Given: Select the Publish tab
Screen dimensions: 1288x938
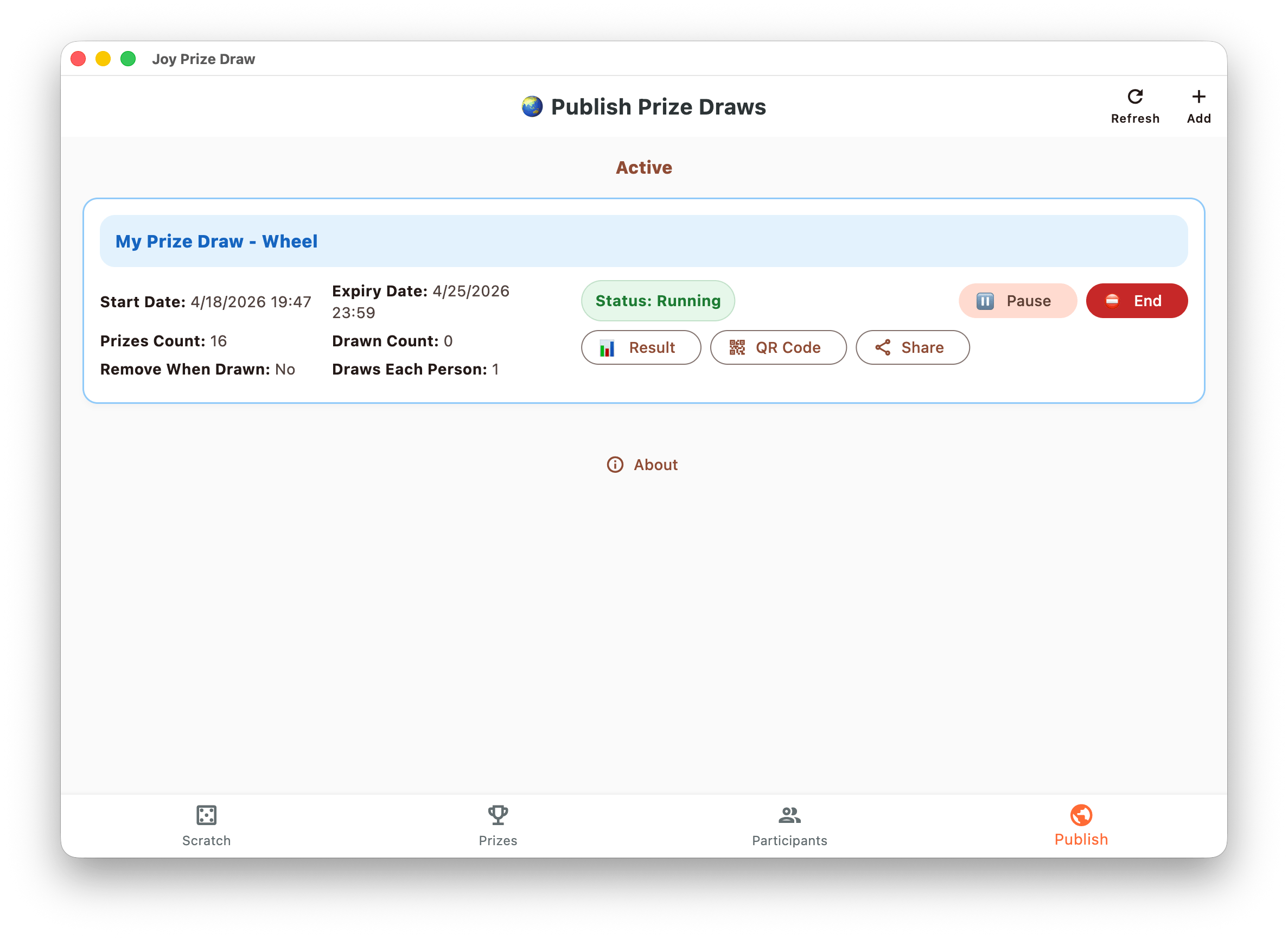Looking at the screenshot, I should [1081, 826].
